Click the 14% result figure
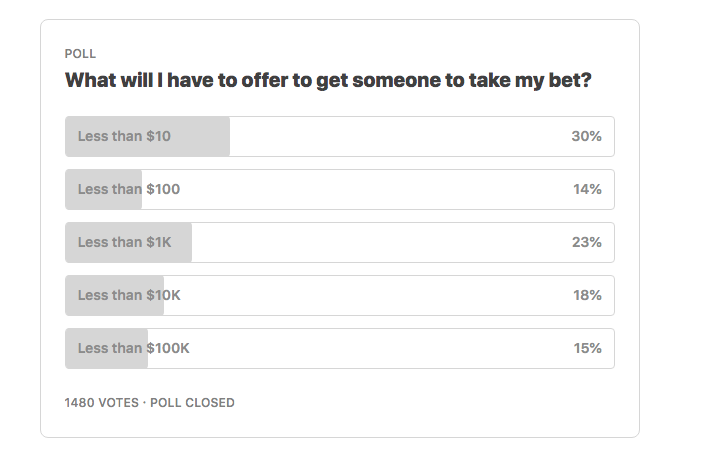The height and width of the screenshot is (465, 703). click(587, 189)
